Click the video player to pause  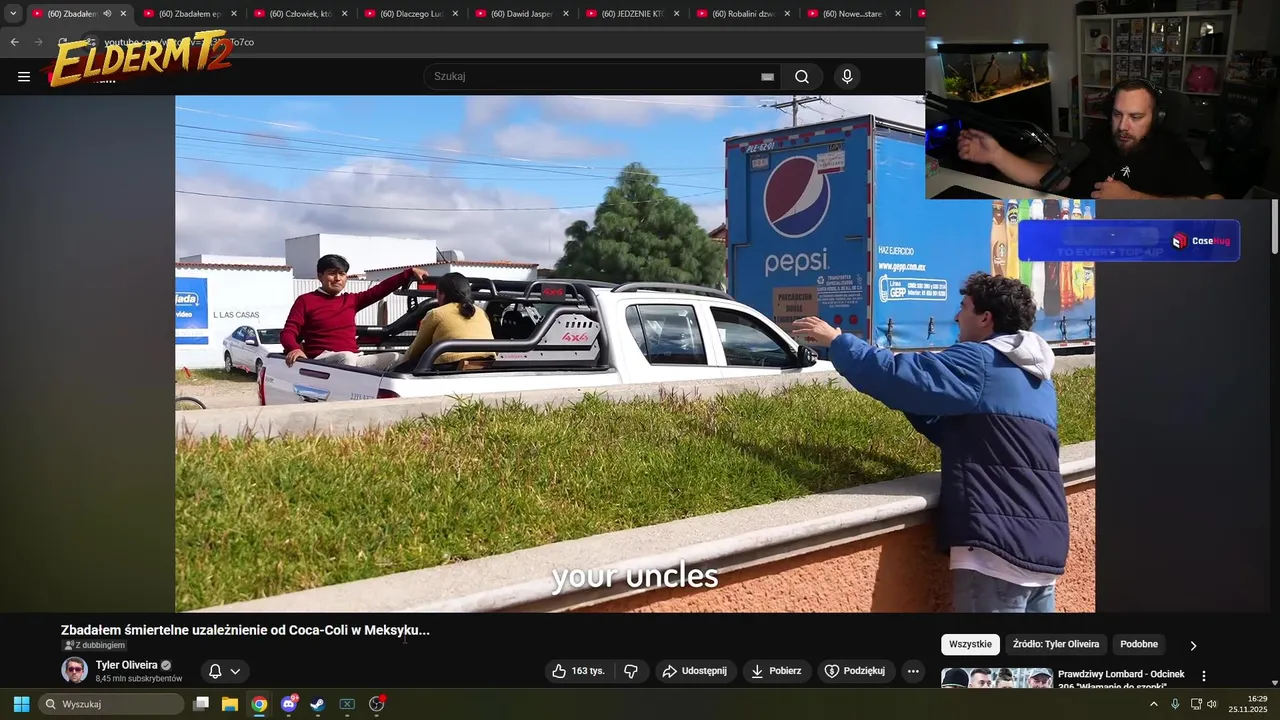pyautogui.click(x=635, y=353)
